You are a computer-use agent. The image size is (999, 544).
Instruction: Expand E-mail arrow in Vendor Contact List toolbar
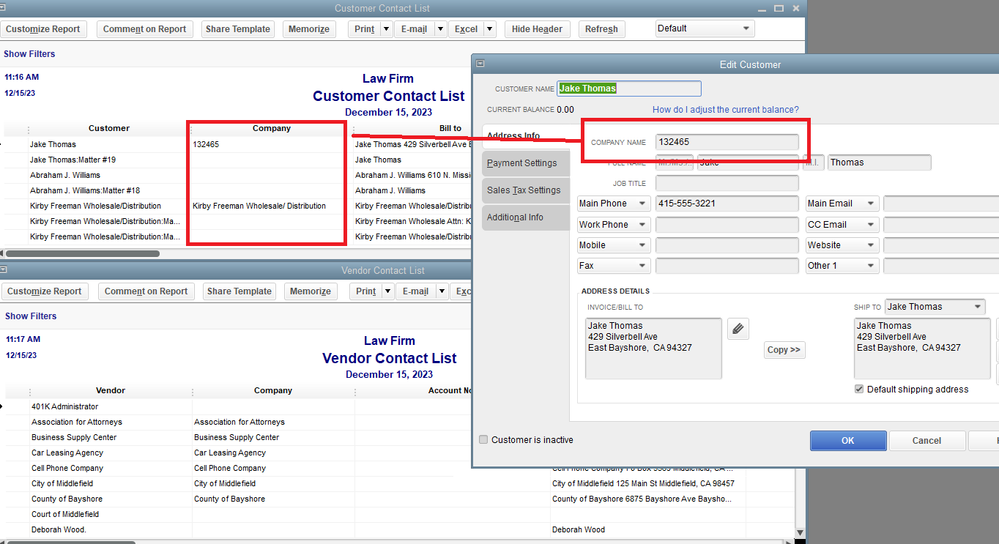pos(441,291)
